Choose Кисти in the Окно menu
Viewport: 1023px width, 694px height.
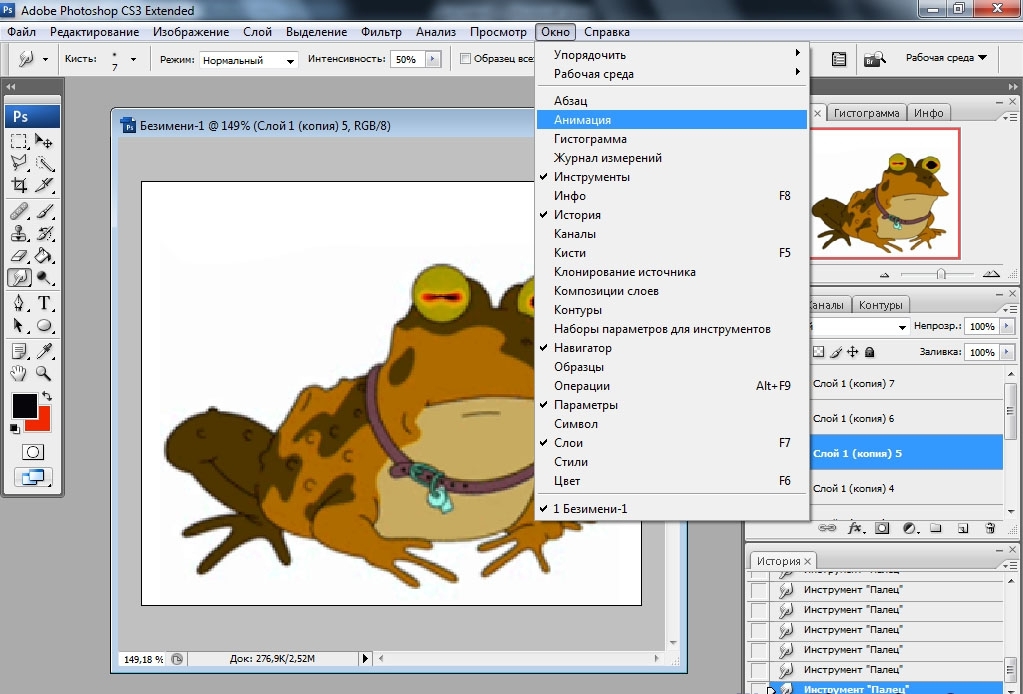(671, 252)
